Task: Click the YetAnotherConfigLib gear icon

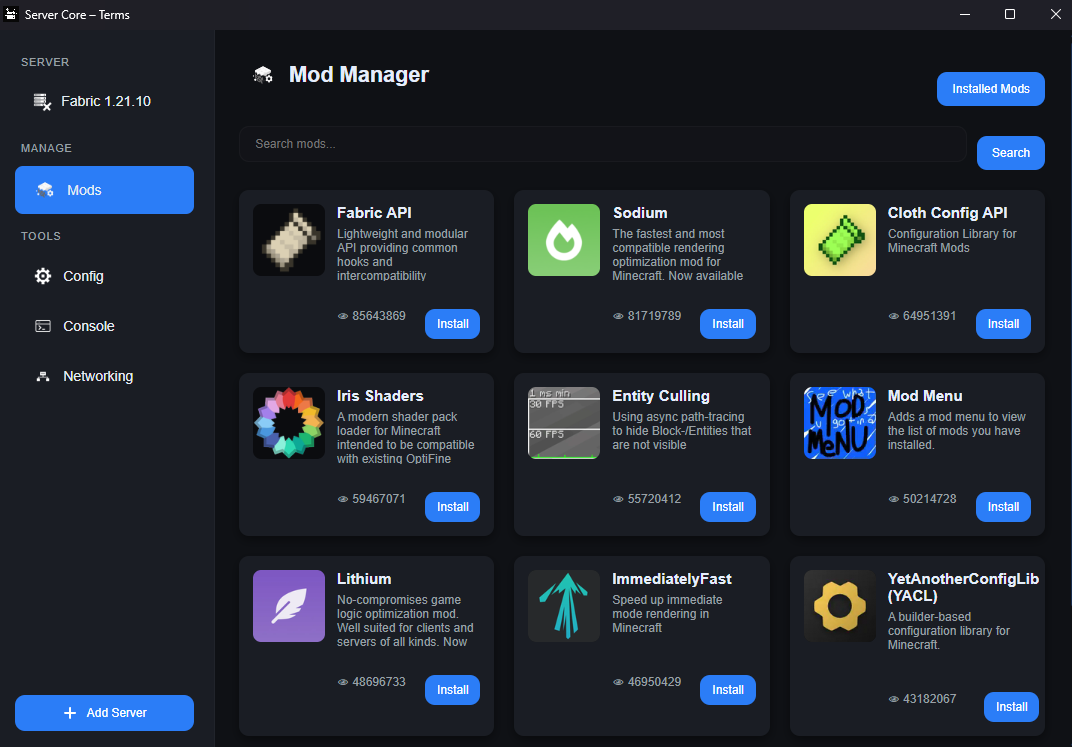Action: point(839,606)
